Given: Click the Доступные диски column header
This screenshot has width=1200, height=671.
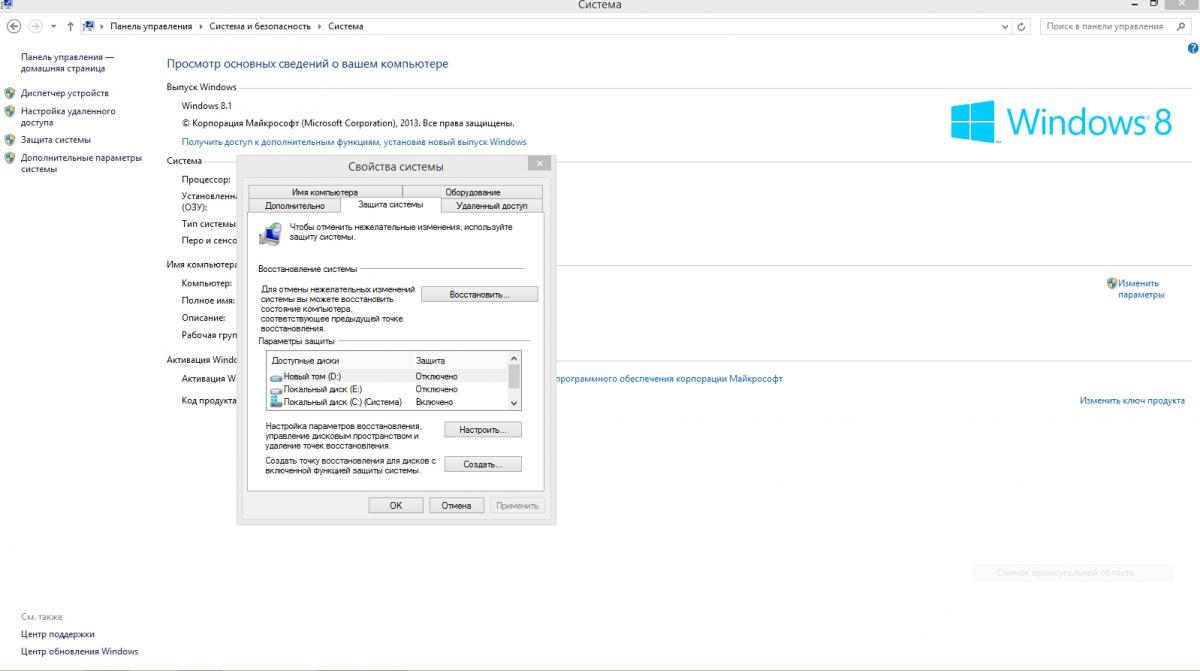Looking at the screenshot, I should pos(306,360).
